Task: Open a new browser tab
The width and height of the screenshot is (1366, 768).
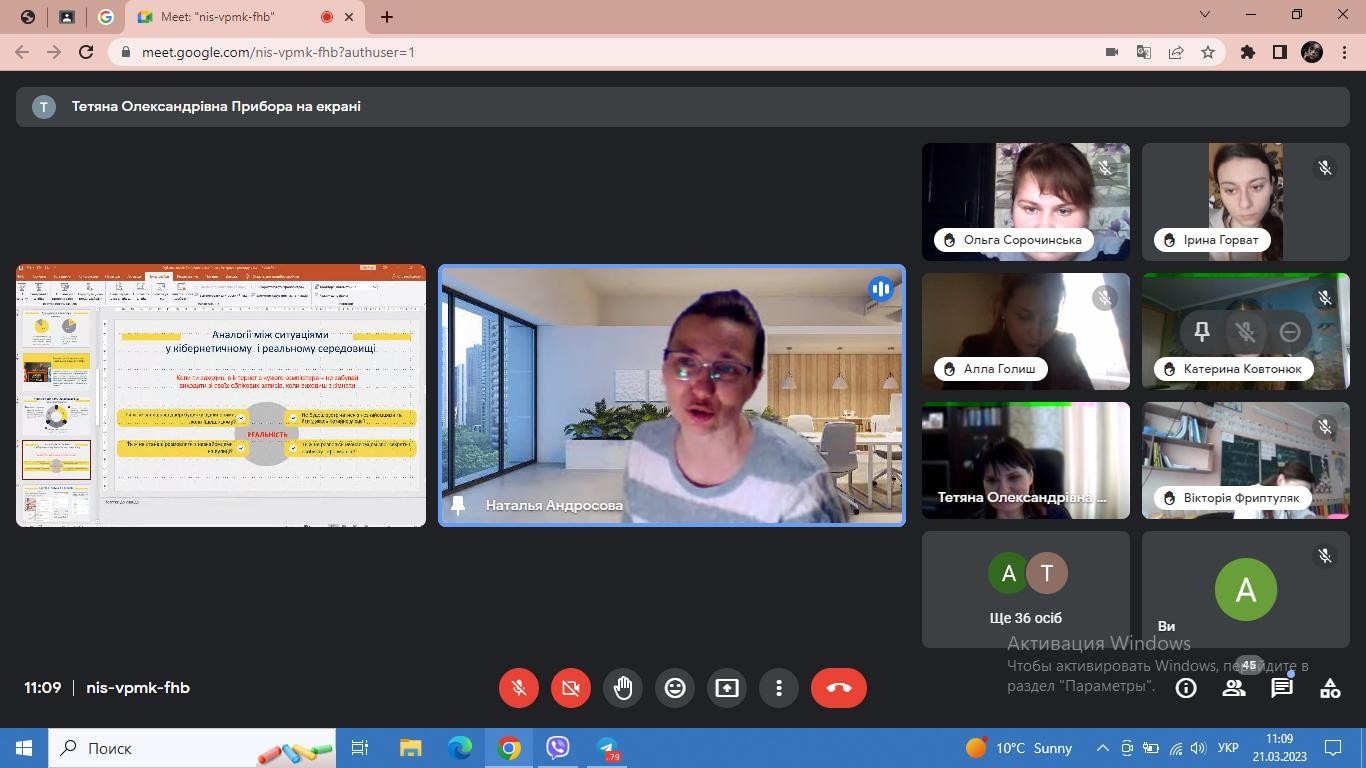Action: (x=387, y=17)
